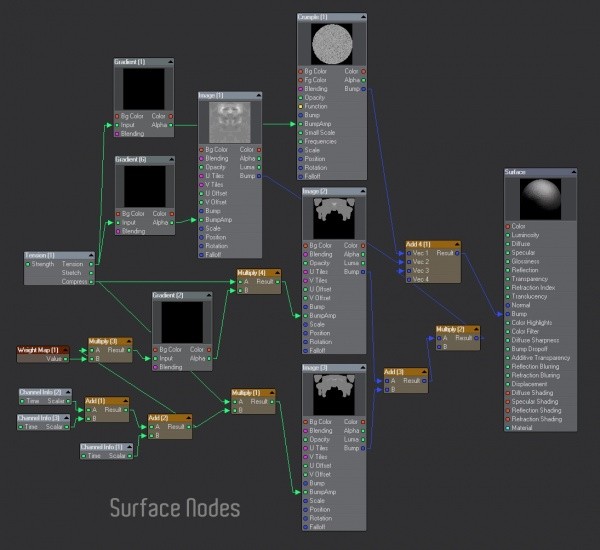Click Alpha output dot of Gradient (2)
Screen dimensions: 600x550
pos(209,359)
